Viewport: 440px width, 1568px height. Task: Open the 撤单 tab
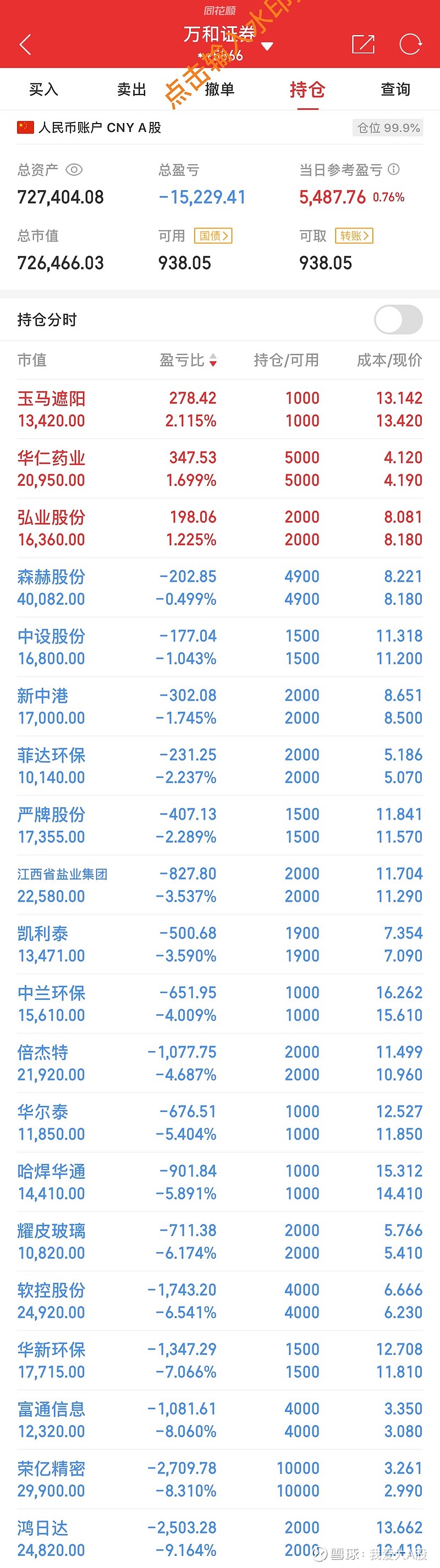tap(219, 90)
